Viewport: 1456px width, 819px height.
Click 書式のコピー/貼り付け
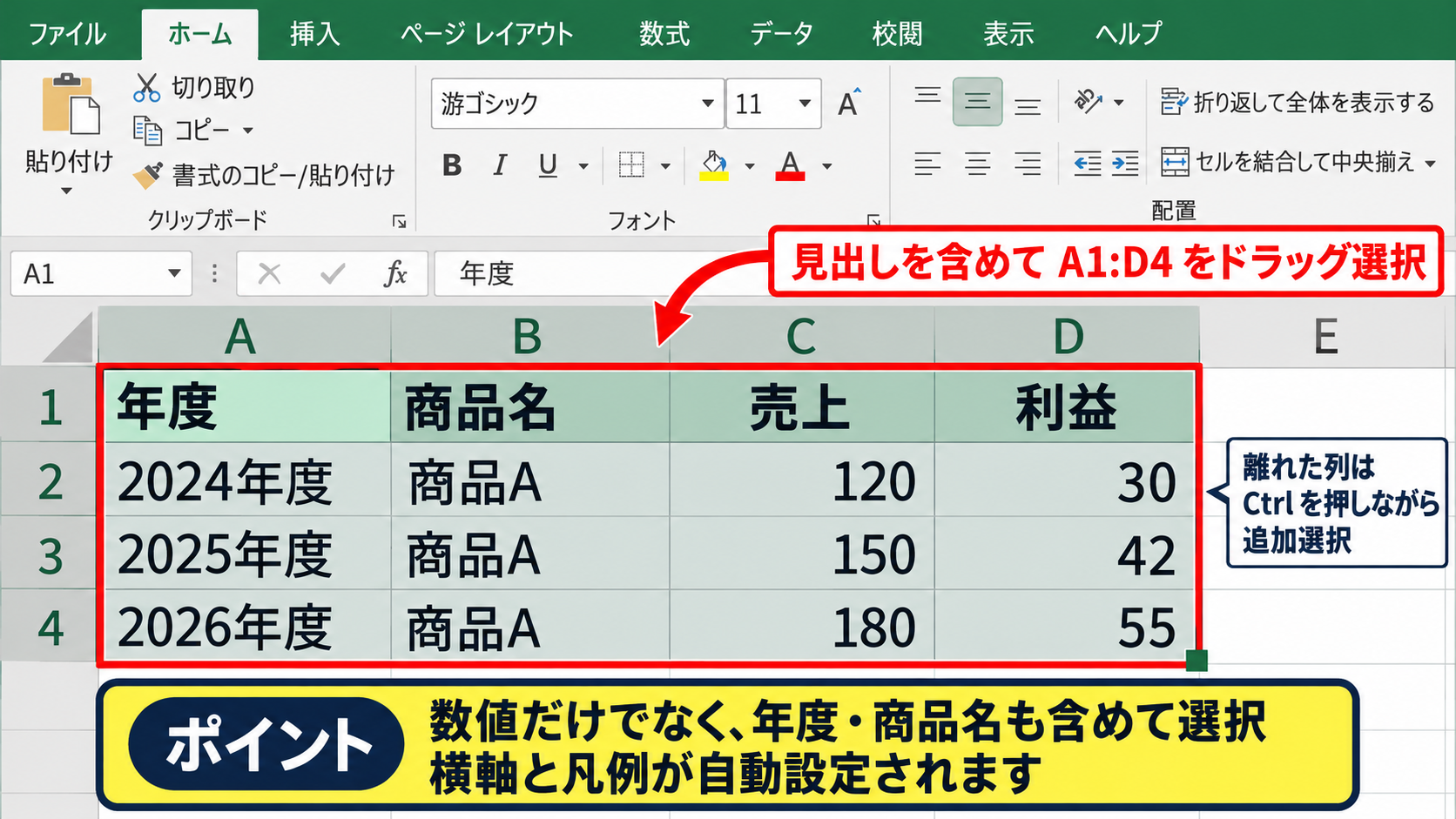(283, 175)
